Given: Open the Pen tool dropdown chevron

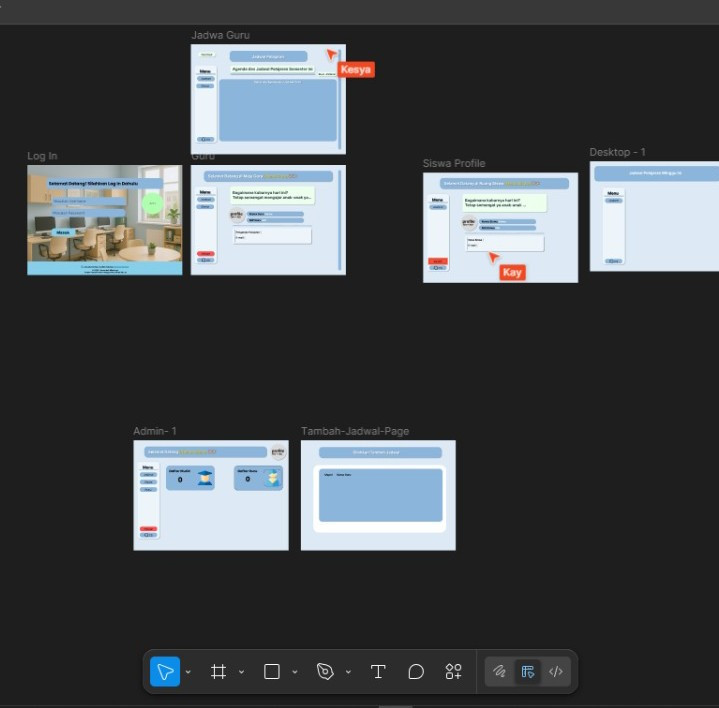Looking at the screenshot, I should (x=348, y=672).
